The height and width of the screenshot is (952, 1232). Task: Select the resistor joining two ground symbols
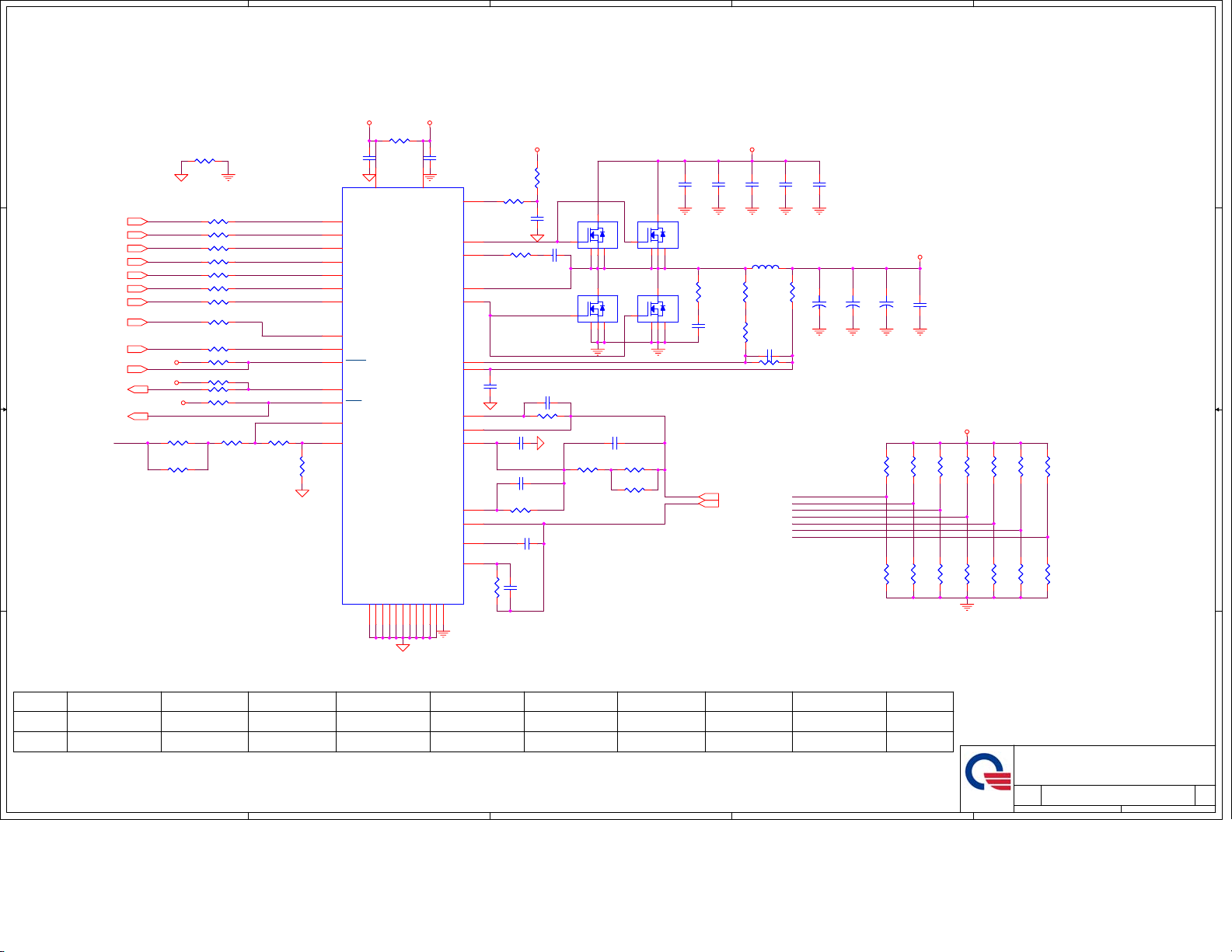click(204, 162)
